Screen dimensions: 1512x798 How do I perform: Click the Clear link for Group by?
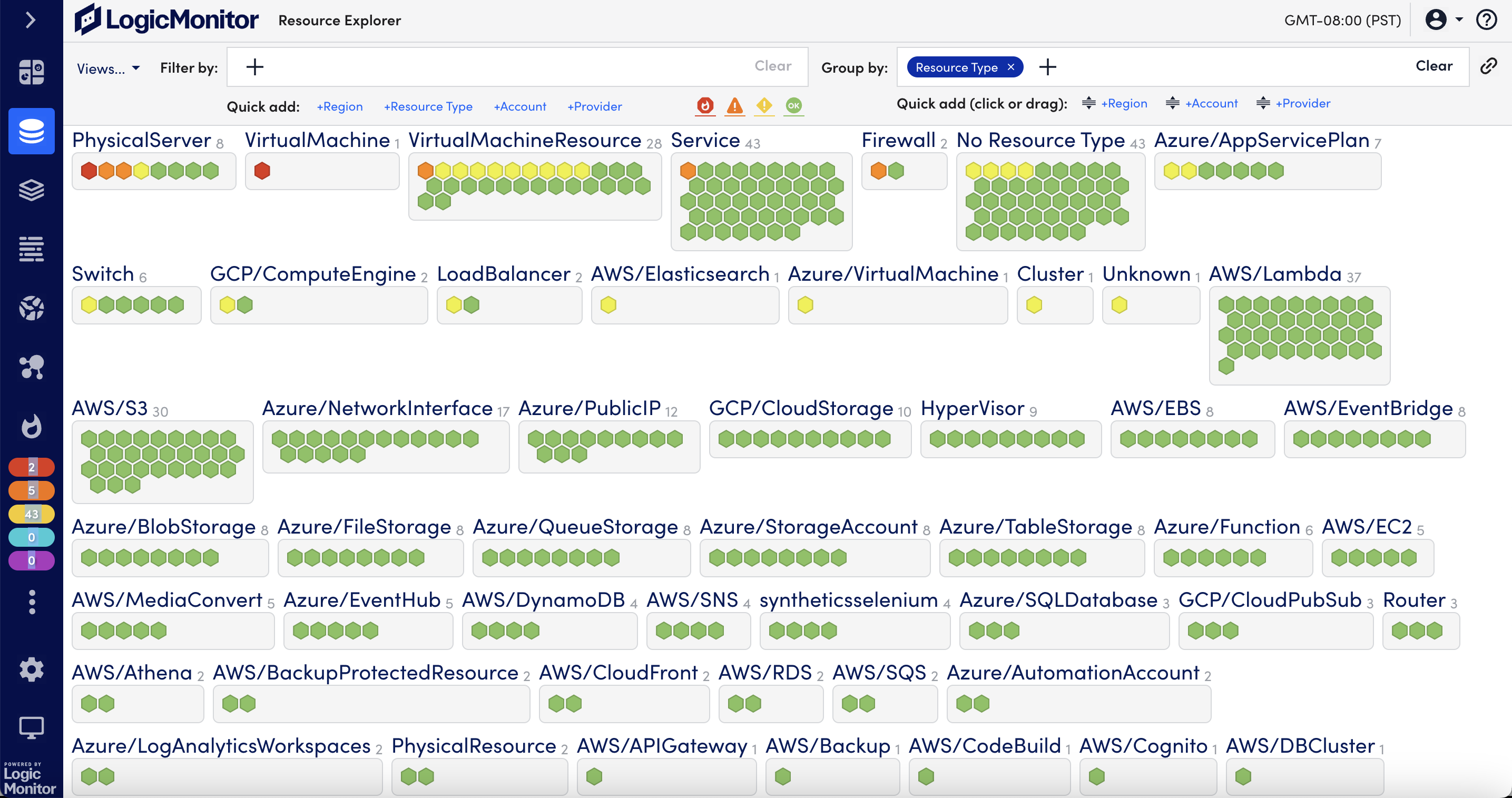[x=1434, y=66]
